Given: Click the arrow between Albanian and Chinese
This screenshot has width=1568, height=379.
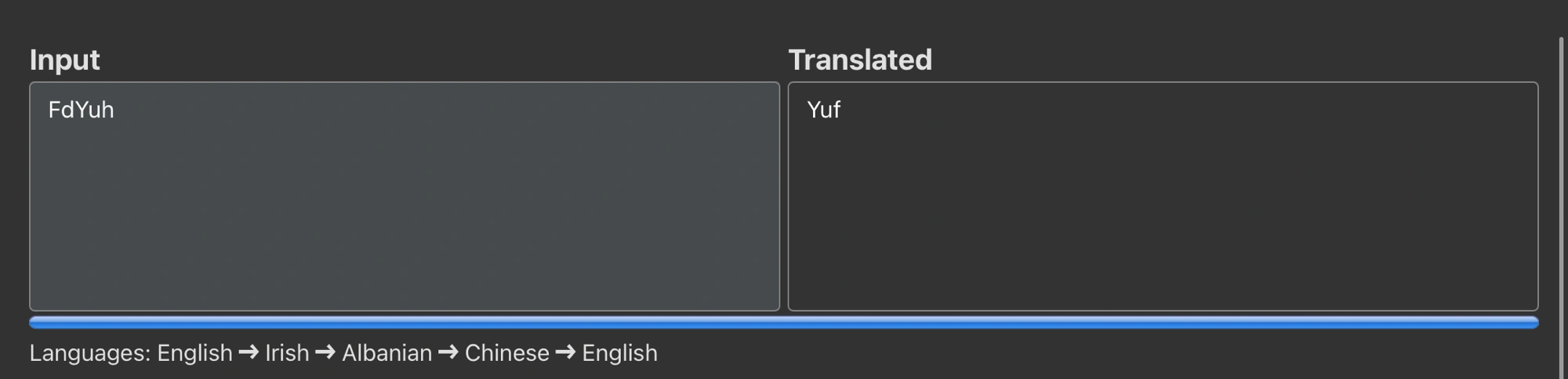Looking at the screenshot, I should pyautogui.click(x=448, y=353).
